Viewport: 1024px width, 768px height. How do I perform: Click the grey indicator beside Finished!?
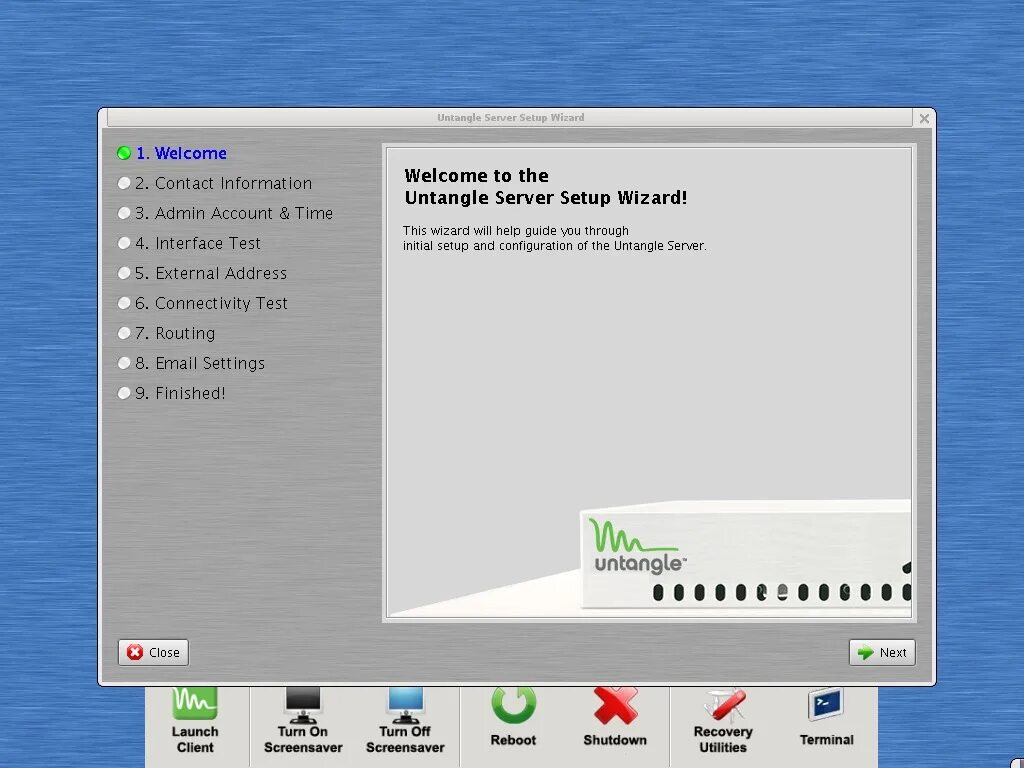[124, 394]
